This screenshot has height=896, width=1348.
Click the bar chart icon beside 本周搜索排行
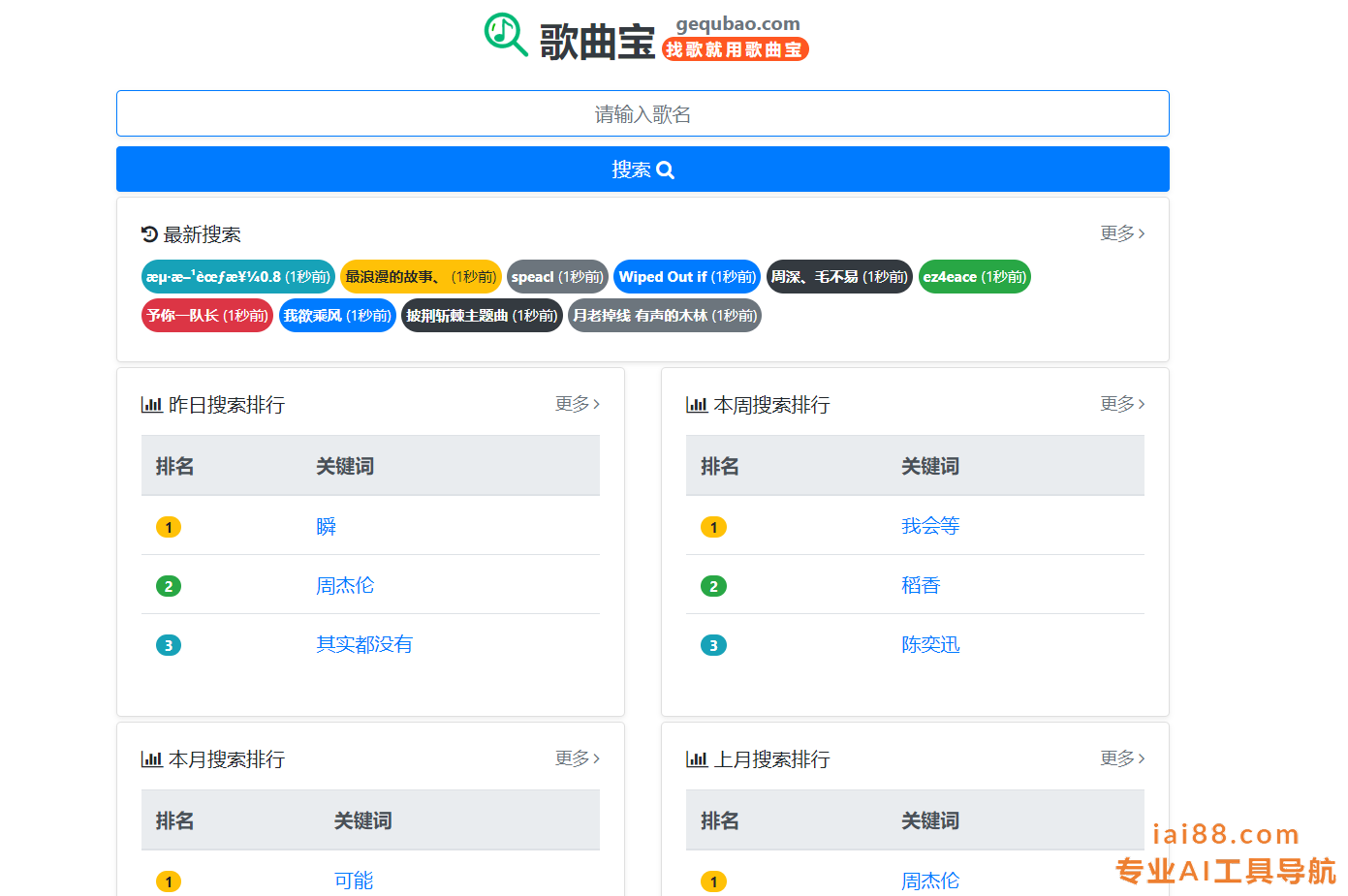pos(696,405)
